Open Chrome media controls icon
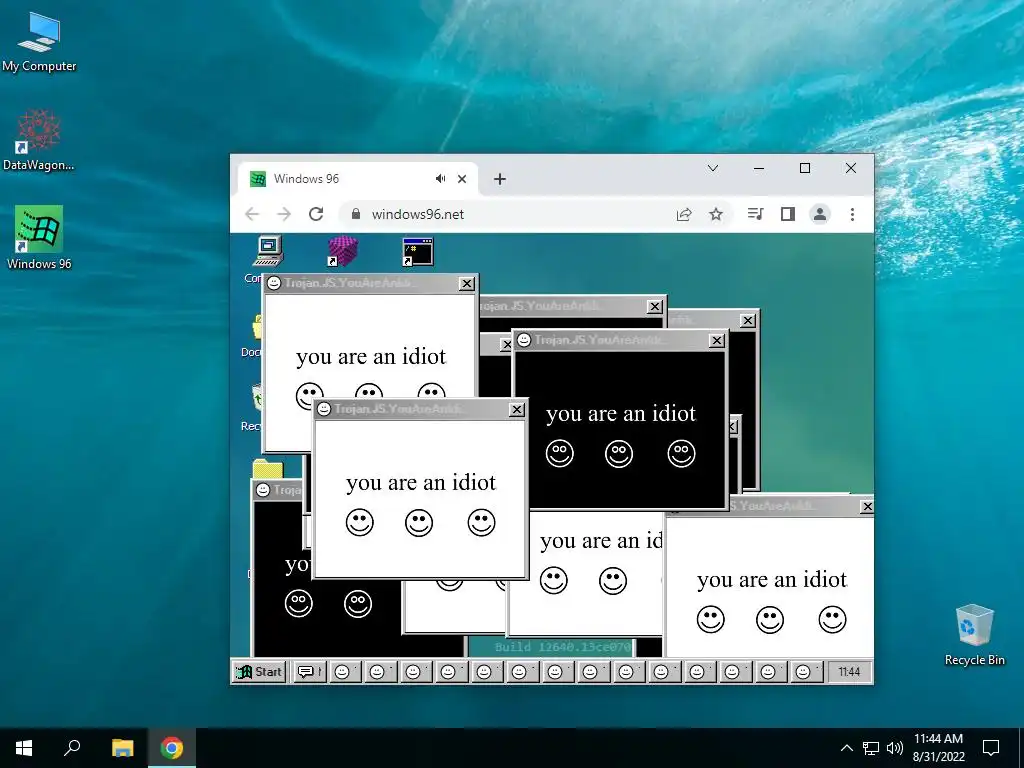The height and width of the screenshot is (768, 1024). pyautogui.click(x=755, y=214)
